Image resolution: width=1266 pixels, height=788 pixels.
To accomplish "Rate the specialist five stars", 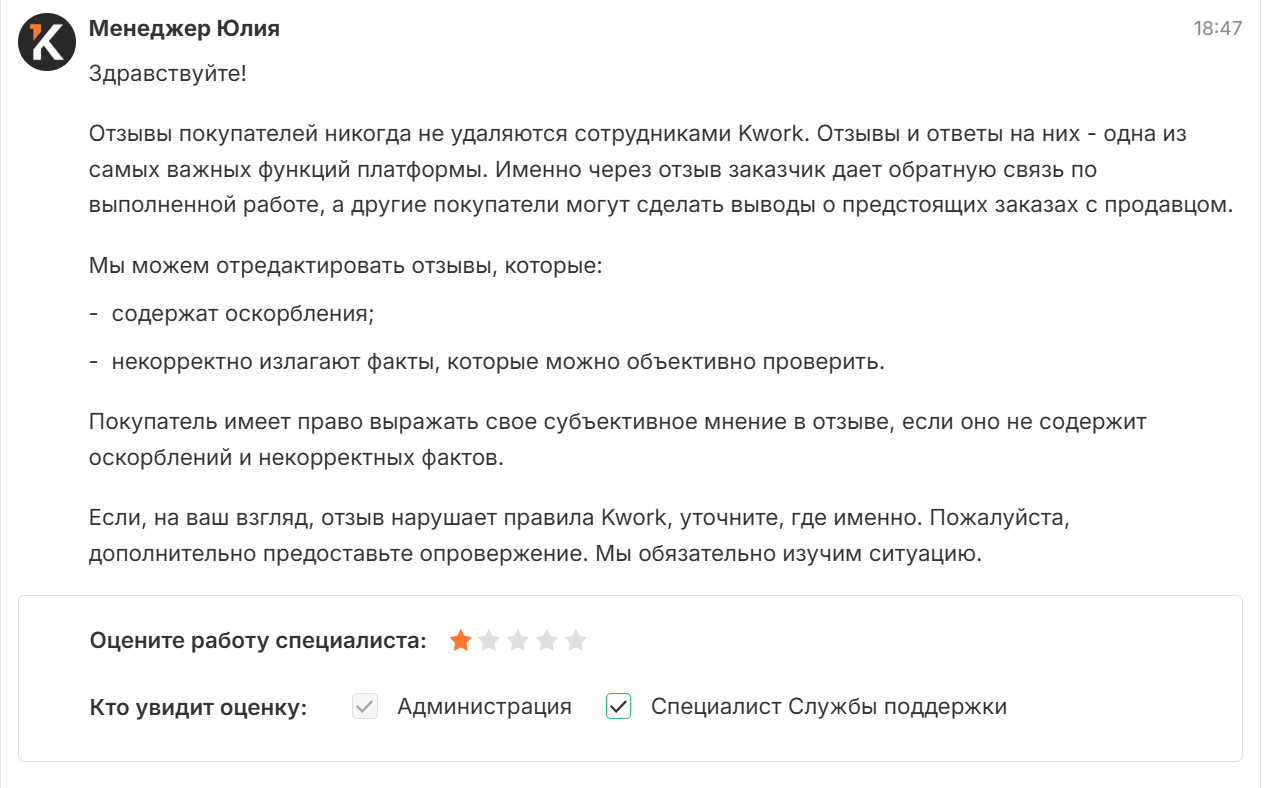I will [x=576, y=641].
